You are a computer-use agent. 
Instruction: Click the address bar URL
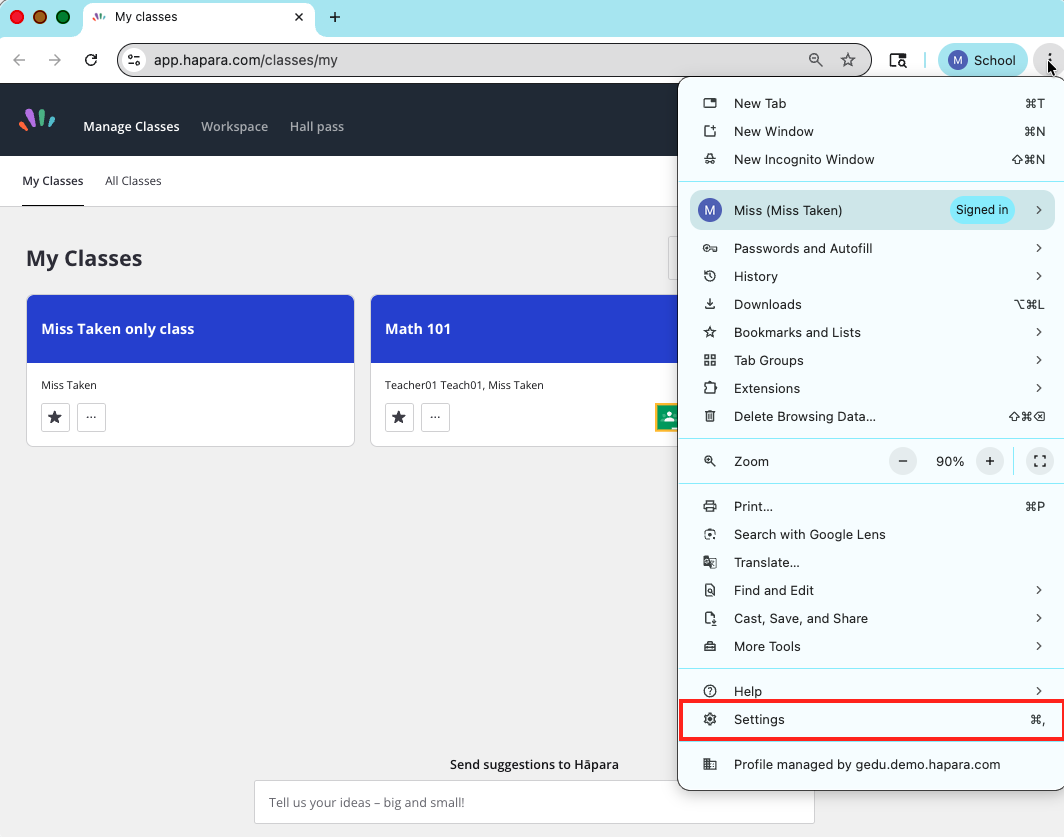(246, 60)
